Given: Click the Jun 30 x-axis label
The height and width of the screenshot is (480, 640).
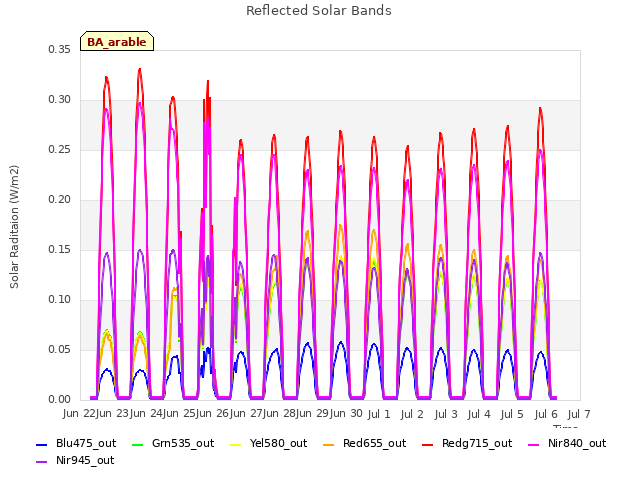Looking at the screenshot, I should 346,413.
